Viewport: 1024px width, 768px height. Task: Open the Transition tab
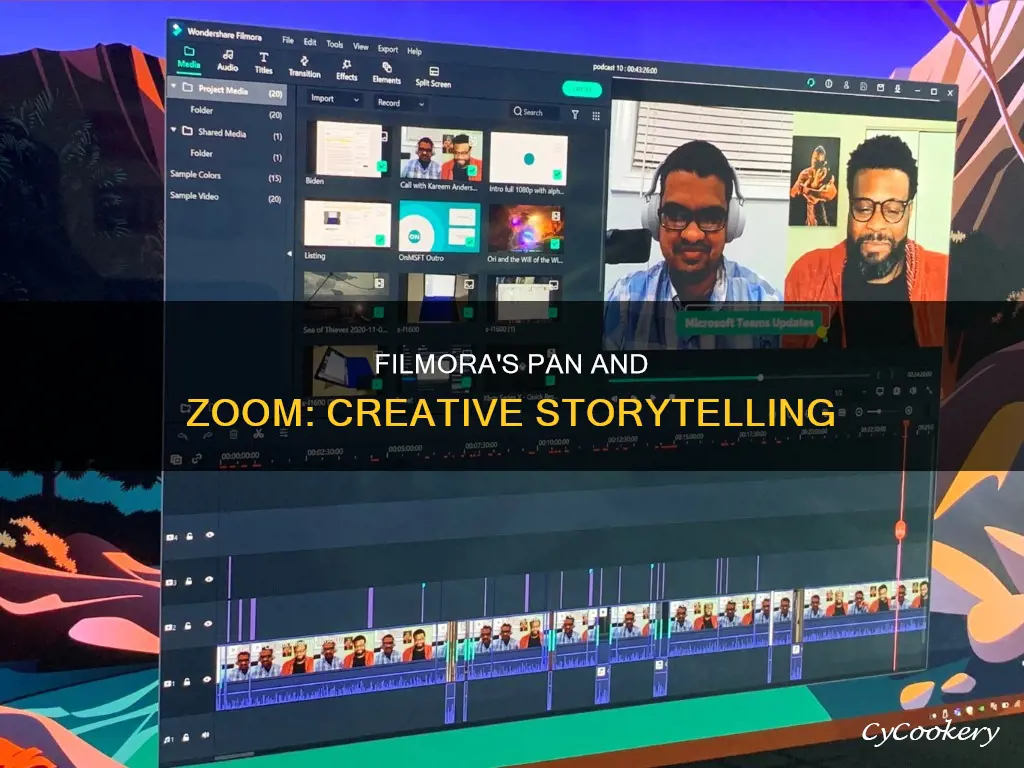pyautogui.click(x=304, y=67)
